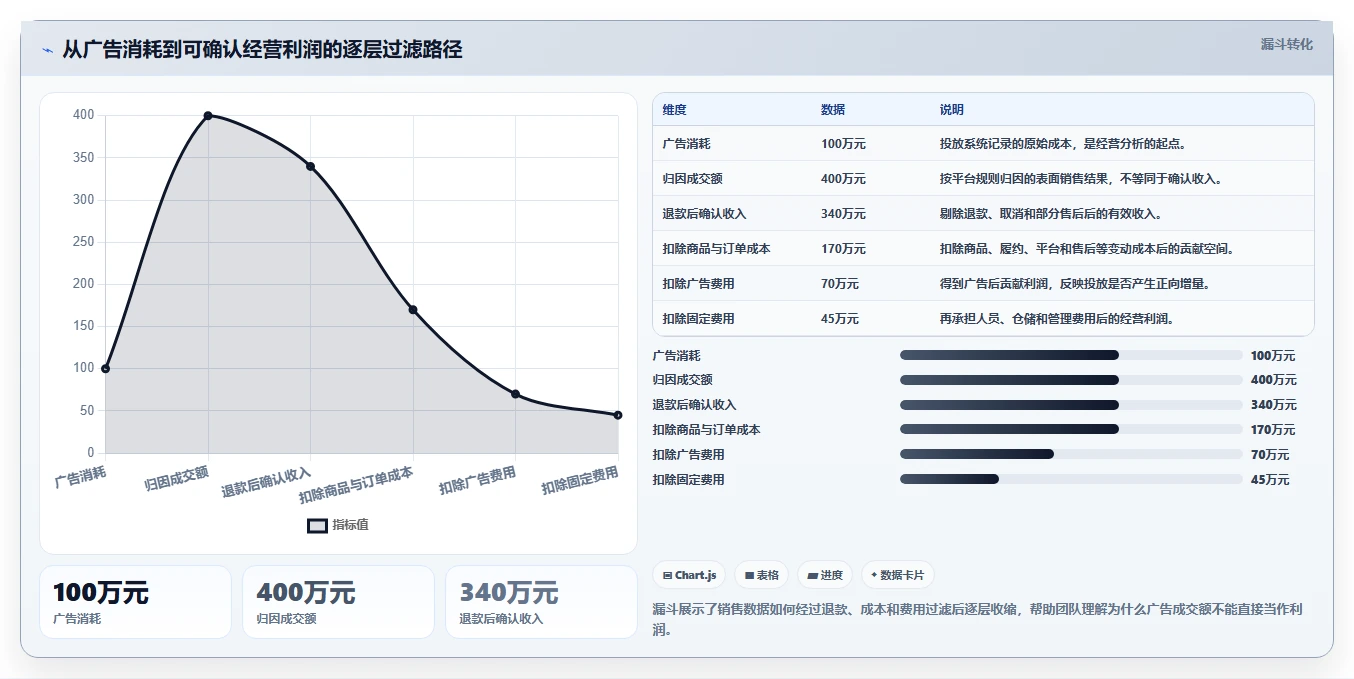
Task: Click the 数据卡片 tag
Action: click(x=897, y=575)
